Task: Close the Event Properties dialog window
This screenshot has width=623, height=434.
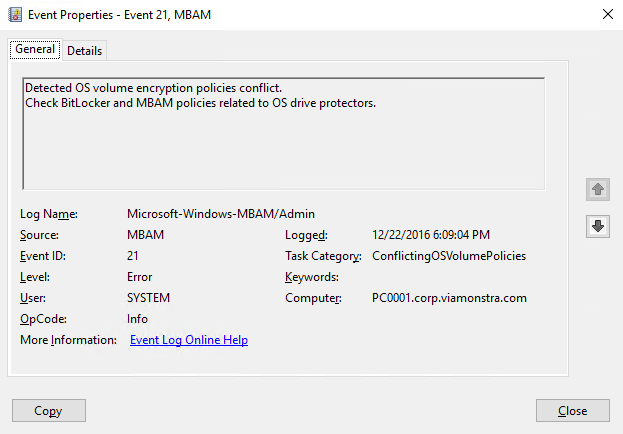Action: pyautogui.click(x=608, y=14)
